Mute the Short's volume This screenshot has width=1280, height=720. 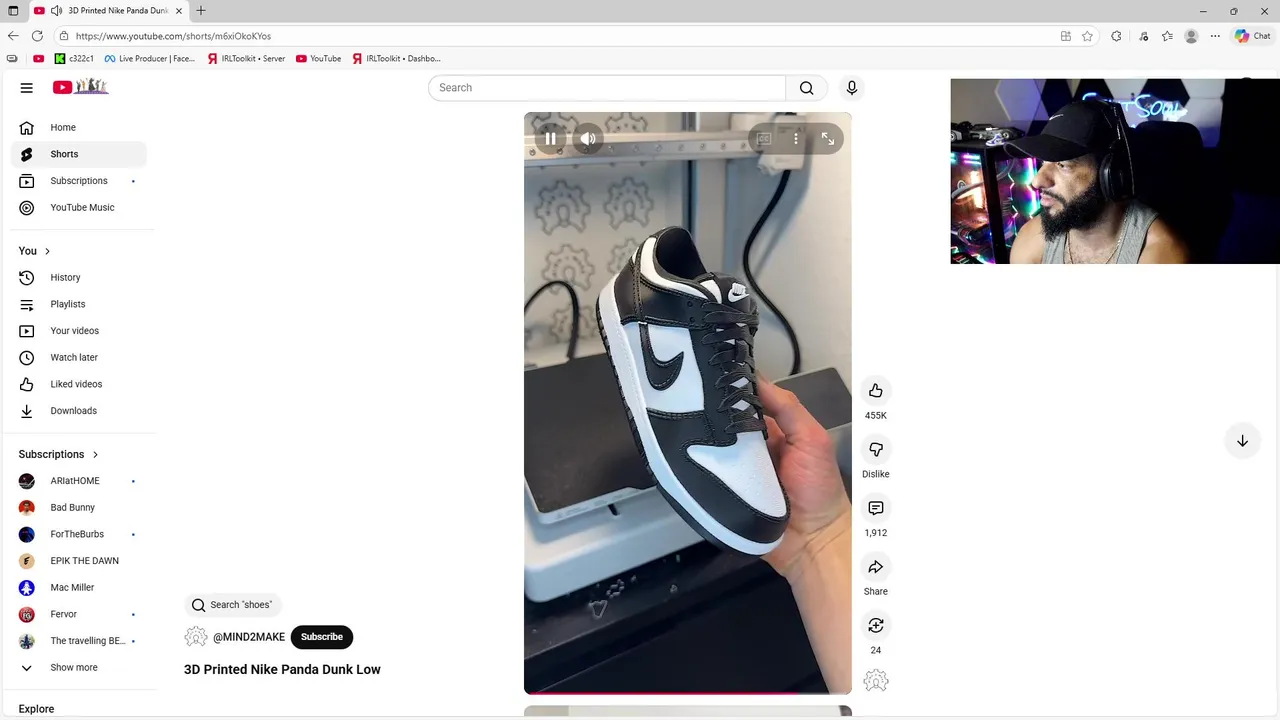[x=588, y=139]
